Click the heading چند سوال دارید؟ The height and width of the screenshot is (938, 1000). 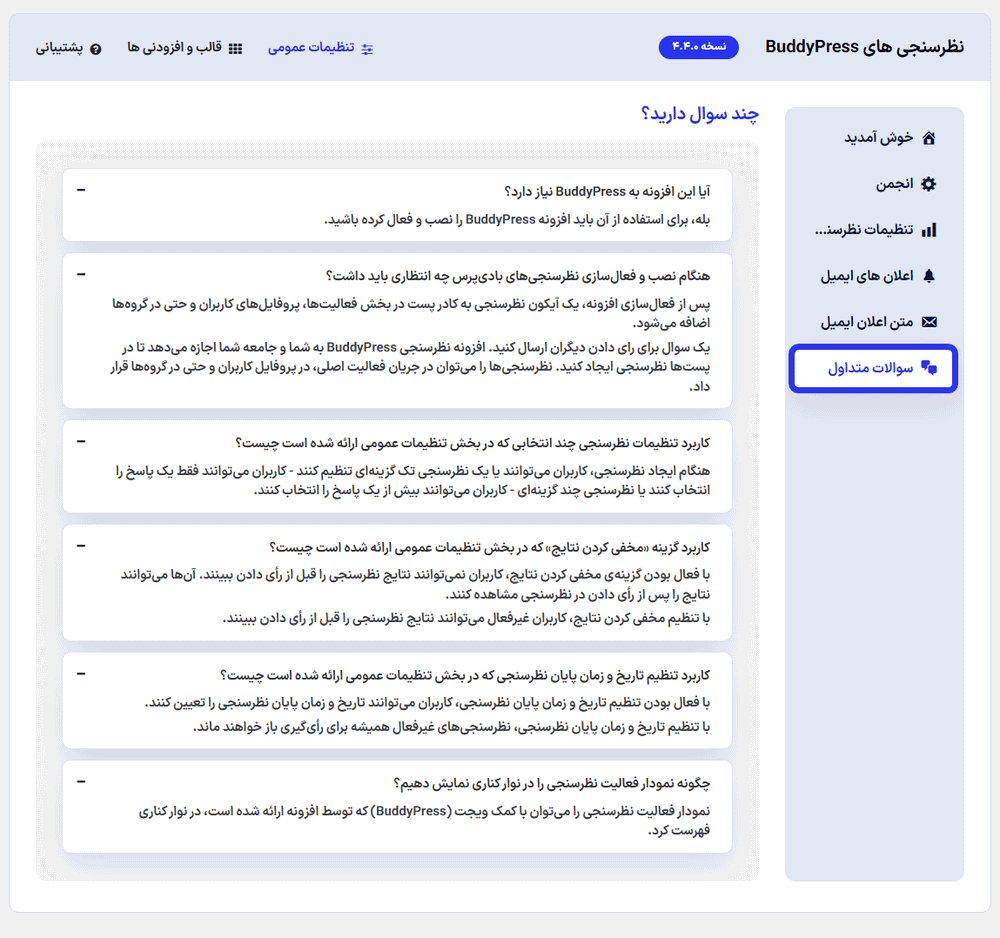click(700, 114)
